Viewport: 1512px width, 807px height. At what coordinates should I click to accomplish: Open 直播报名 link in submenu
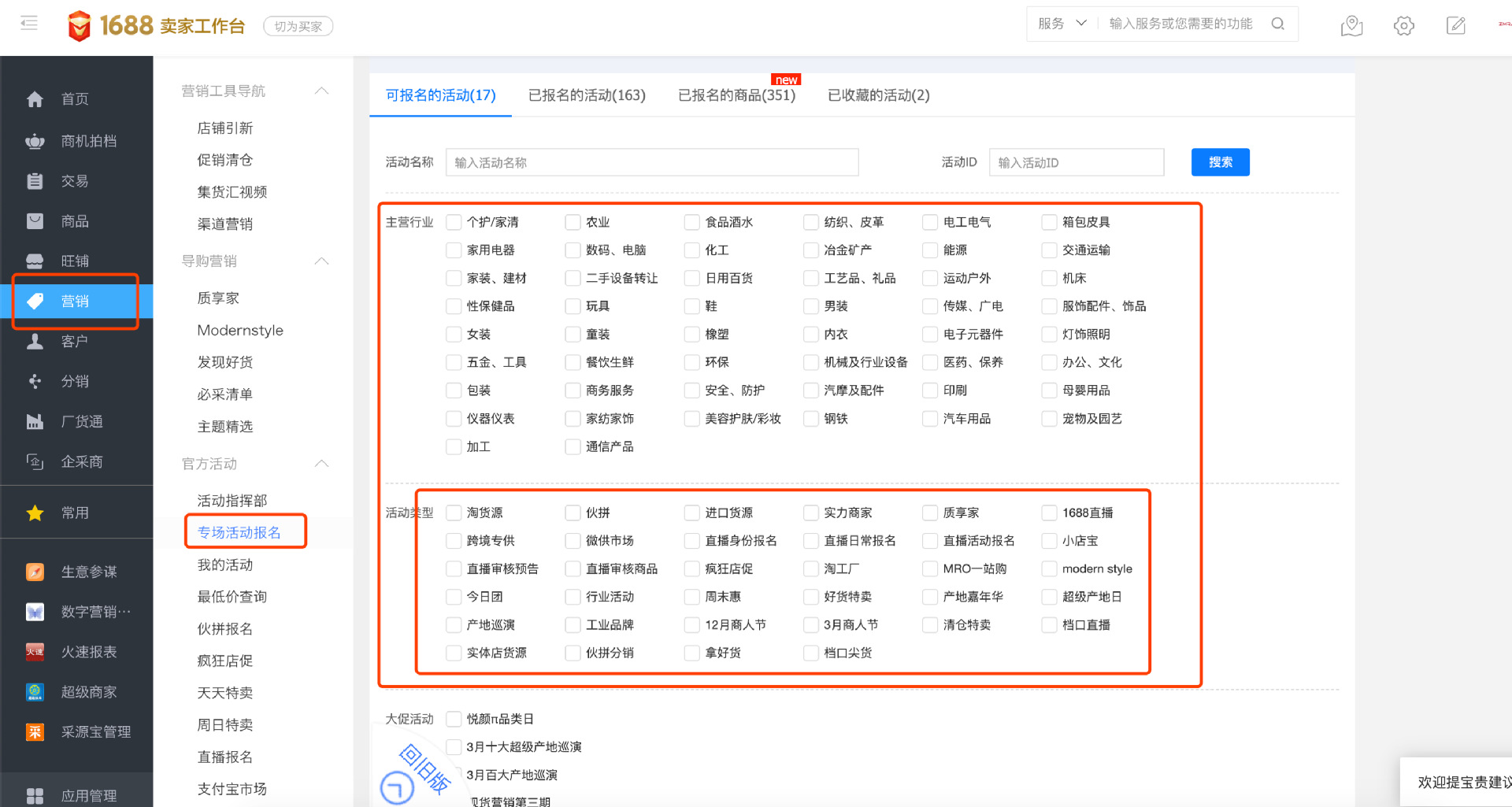click(x=225, y=757)
